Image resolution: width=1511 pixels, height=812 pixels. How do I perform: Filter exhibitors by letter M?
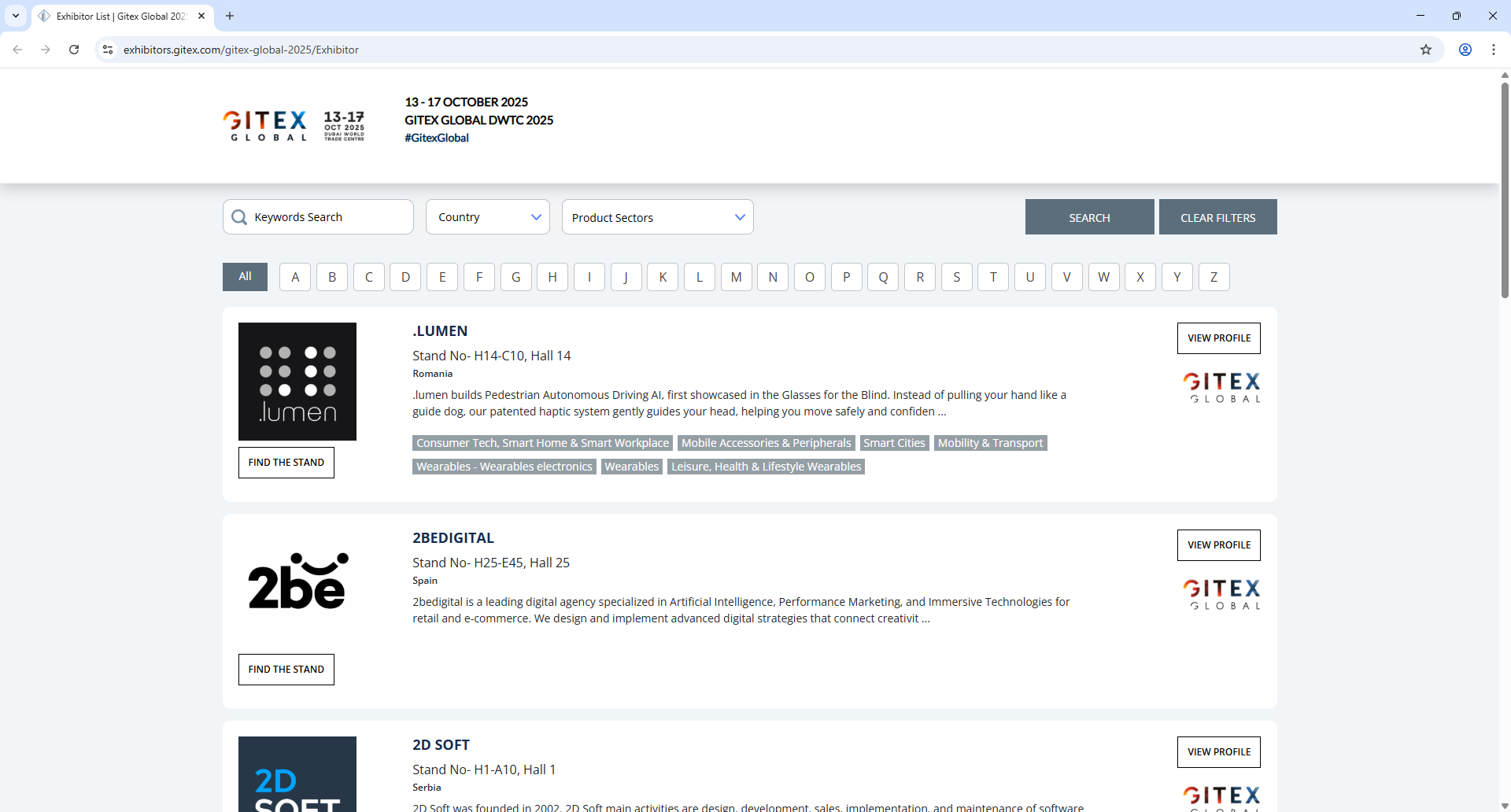point(736,276)
